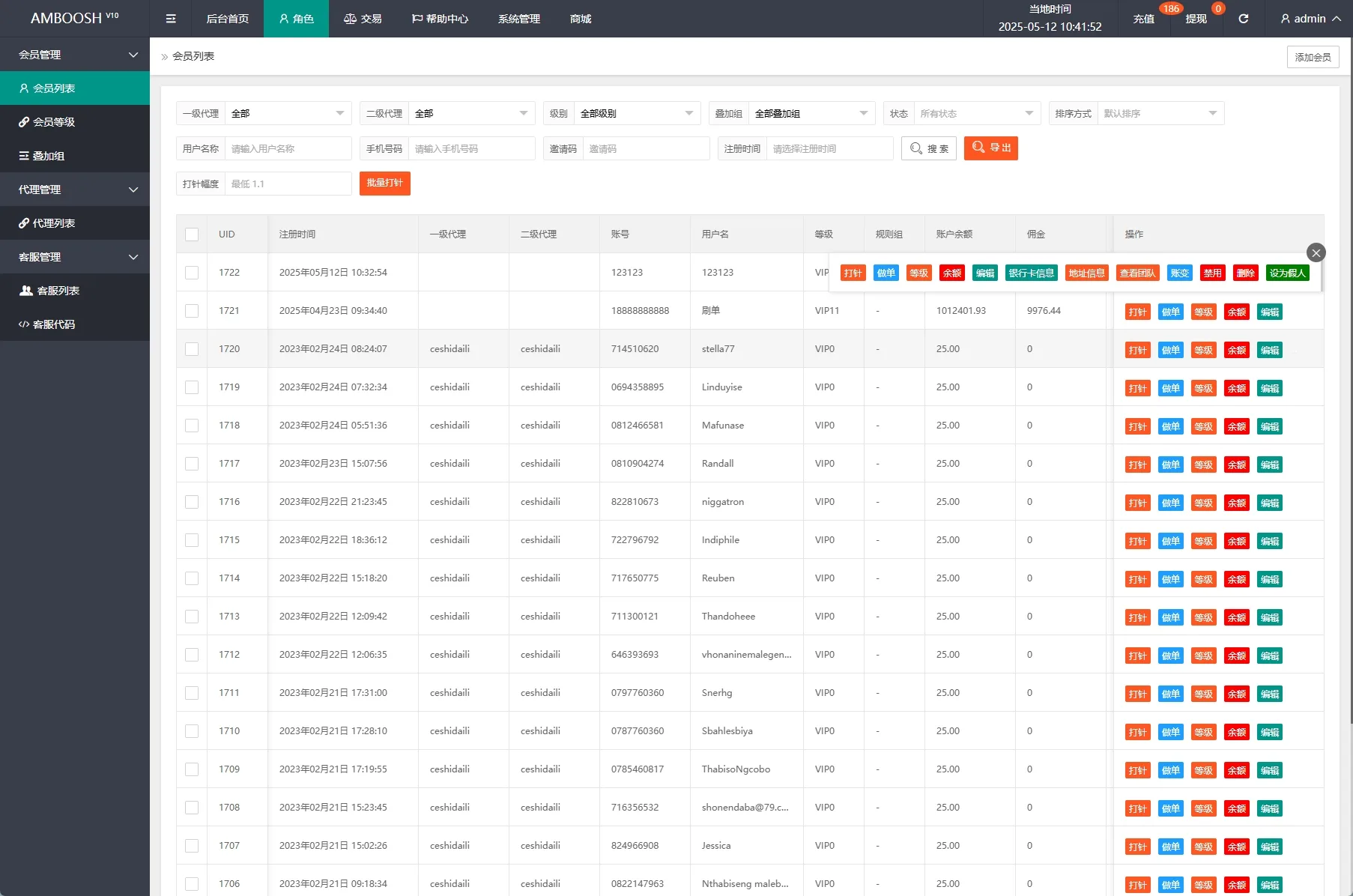
Task: Open 提现 withdrawal notifications
Action: tap(1196, 19)
